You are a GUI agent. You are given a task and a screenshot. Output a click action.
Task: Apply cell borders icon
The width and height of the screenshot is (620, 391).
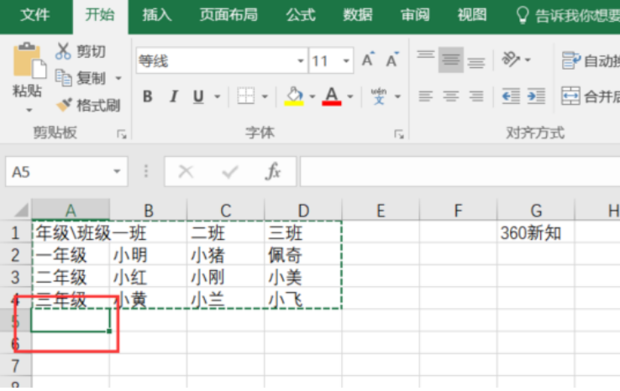coord(246,96)
